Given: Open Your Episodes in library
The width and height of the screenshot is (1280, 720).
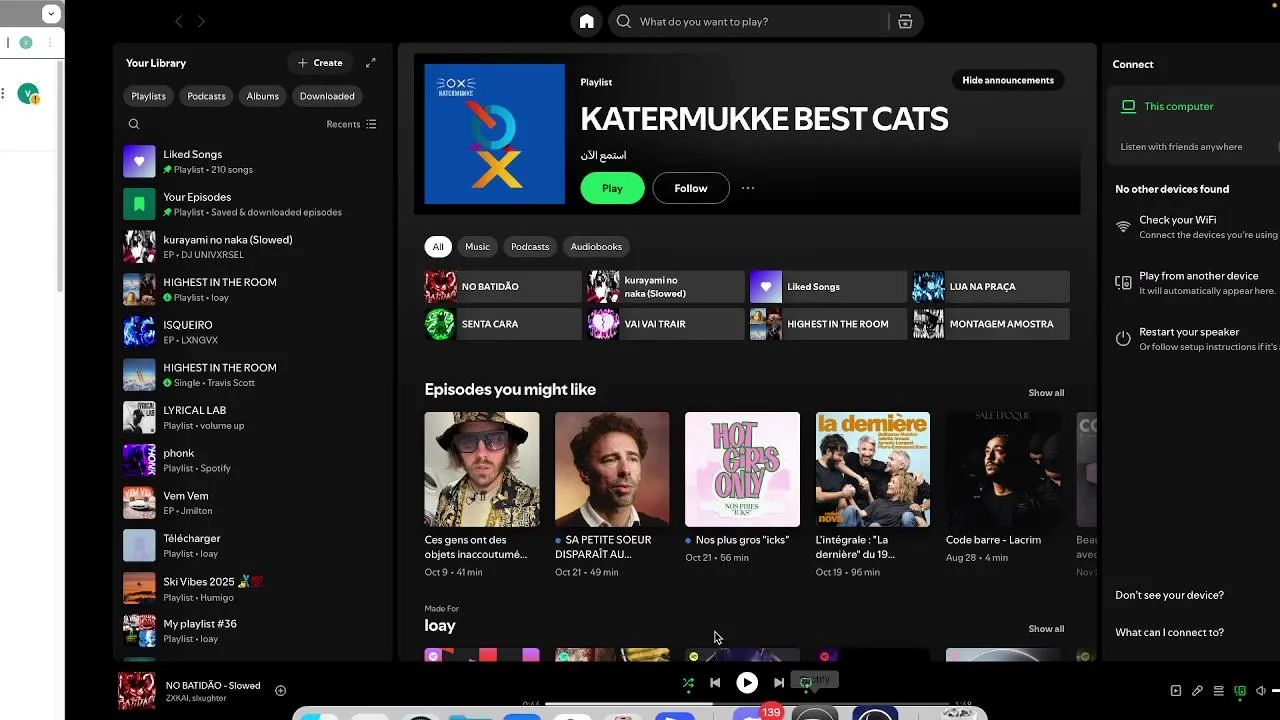Looking at the screenshot, I should [x=255, y=204].
